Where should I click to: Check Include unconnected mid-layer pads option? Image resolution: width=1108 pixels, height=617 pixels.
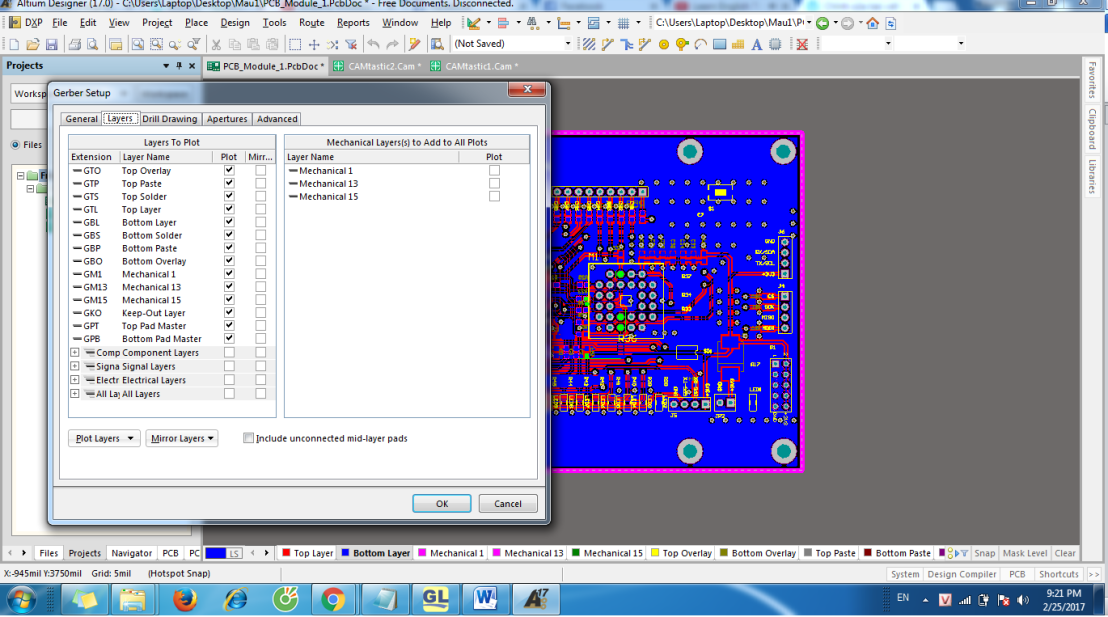tap(249, 438)
